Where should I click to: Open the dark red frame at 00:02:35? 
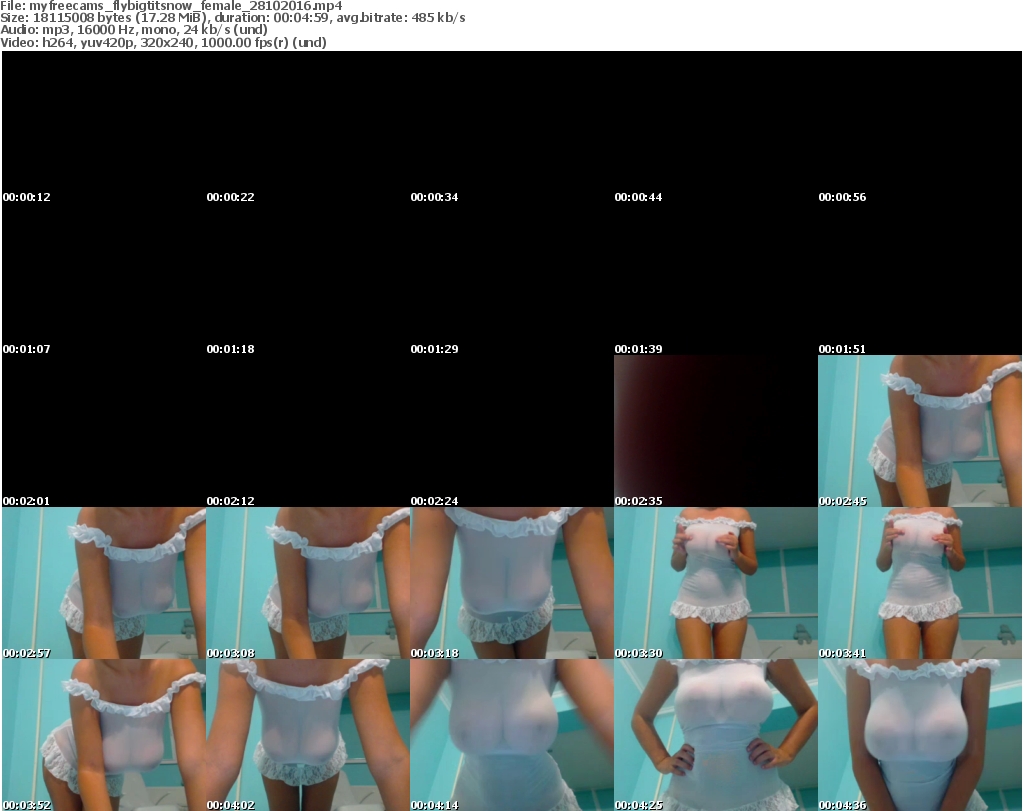pos(716,431)
